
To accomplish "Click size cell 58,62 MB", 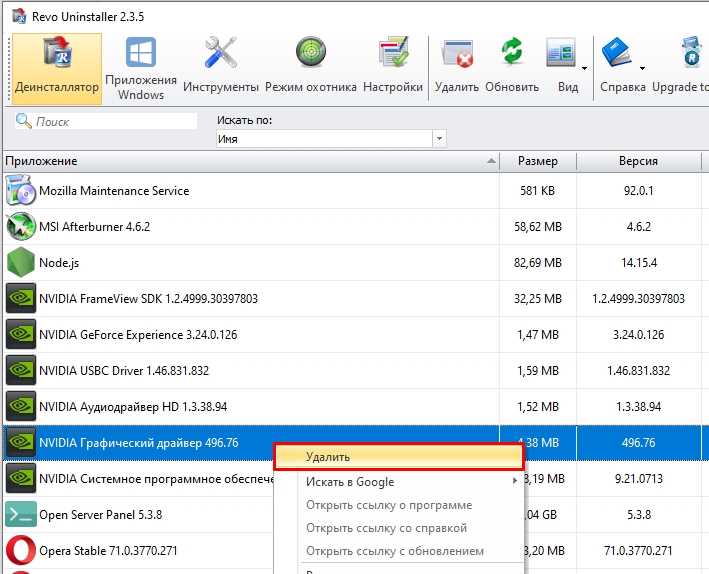I will coord(538,226).
